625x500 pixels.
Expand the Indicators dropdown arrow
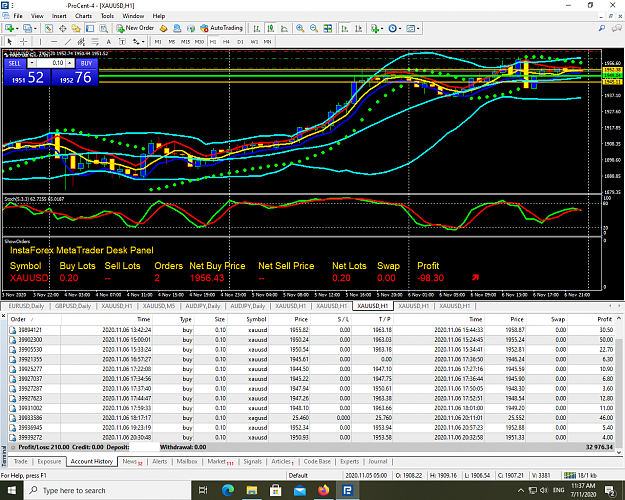[382, 28]
